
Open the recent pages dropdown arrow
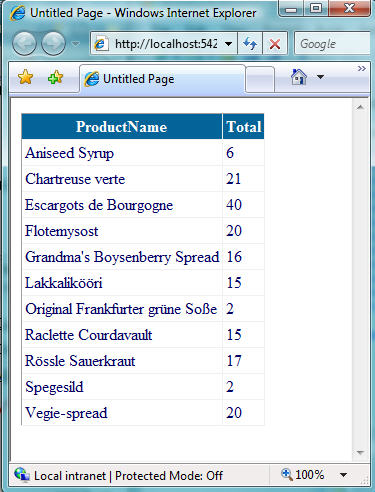[x=76, y=44]
